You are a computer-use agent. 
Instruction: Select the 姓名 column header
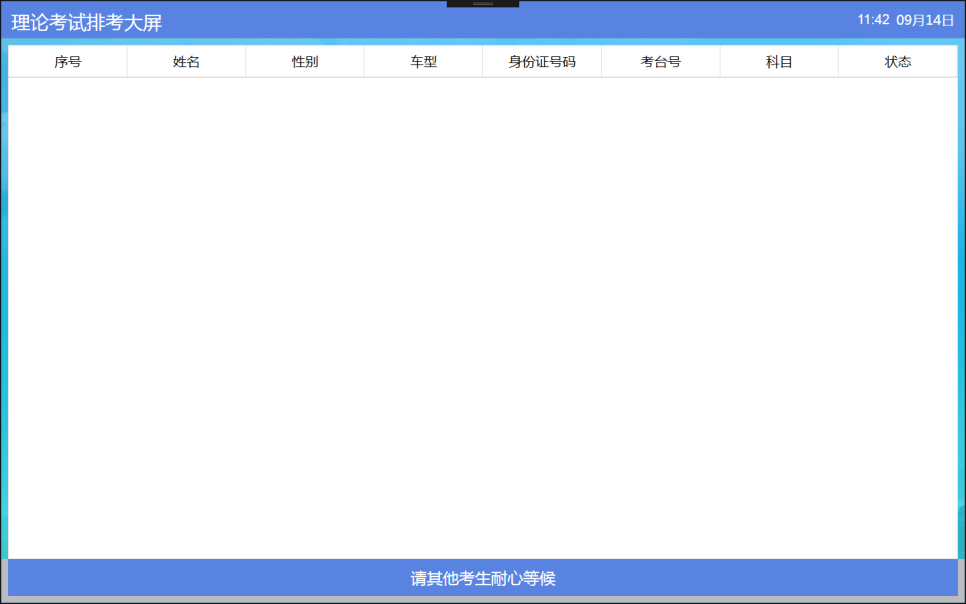tap(186, 62)
